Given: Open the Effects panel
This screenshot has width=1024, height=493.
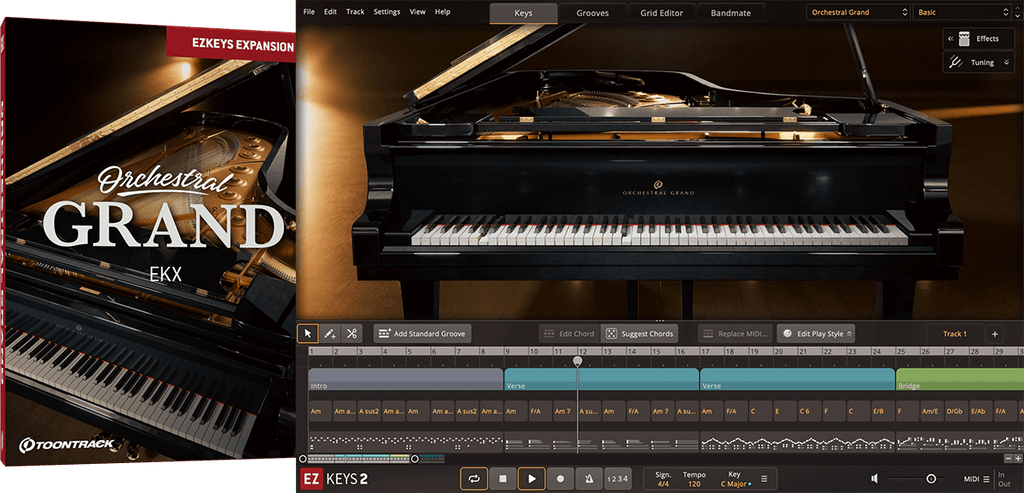Looking at the screenshot, I should coord(978,39).
